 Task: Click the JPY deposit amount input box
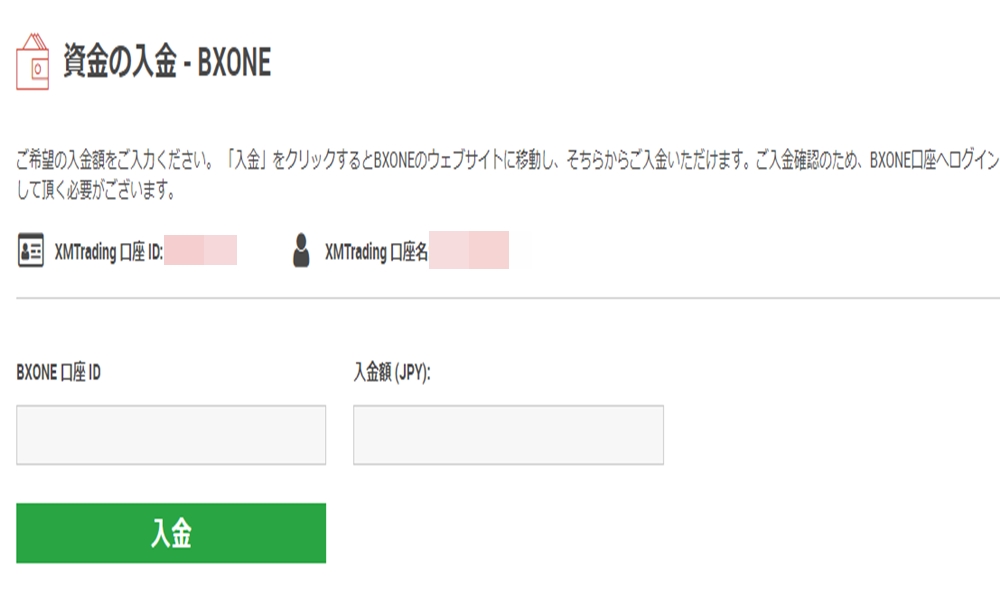click(x=508, y=434)
